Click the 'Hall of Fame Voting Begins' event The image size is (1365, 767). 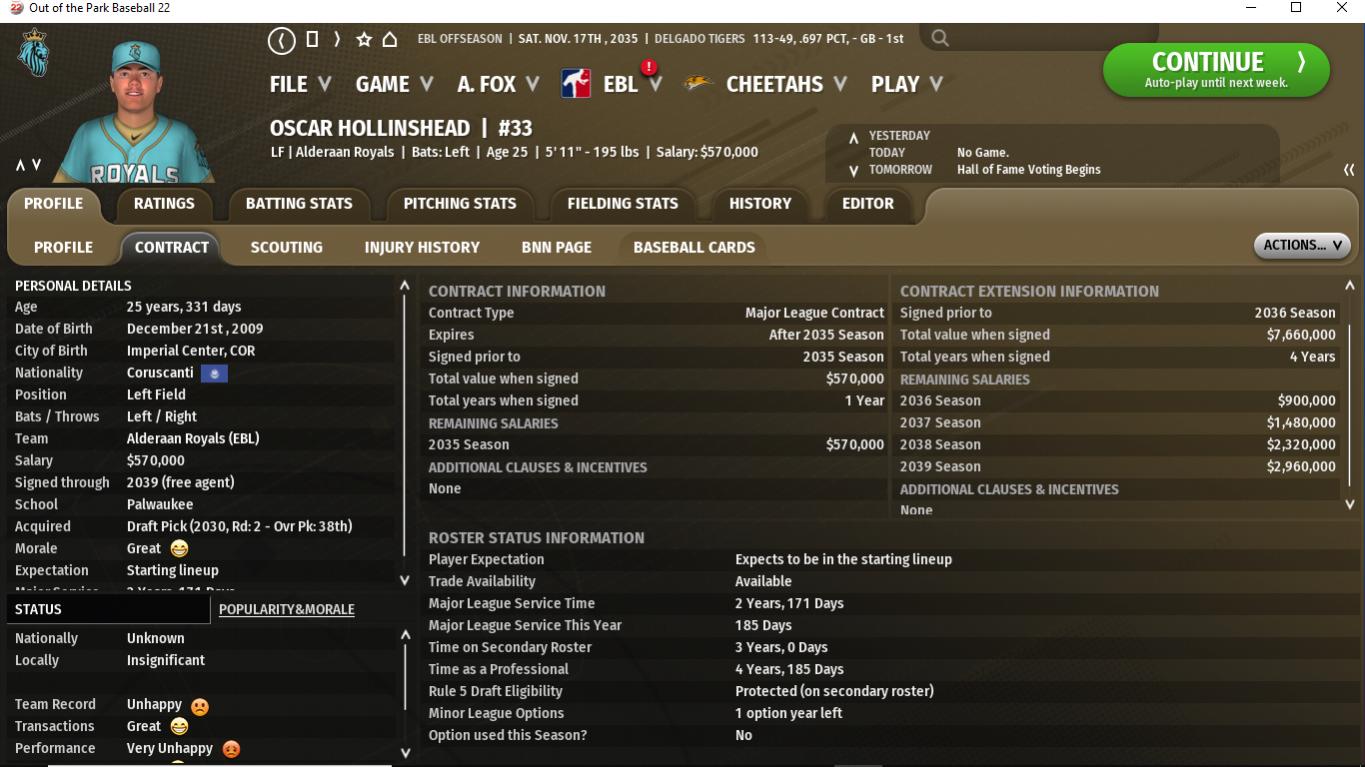[1029, 170]
